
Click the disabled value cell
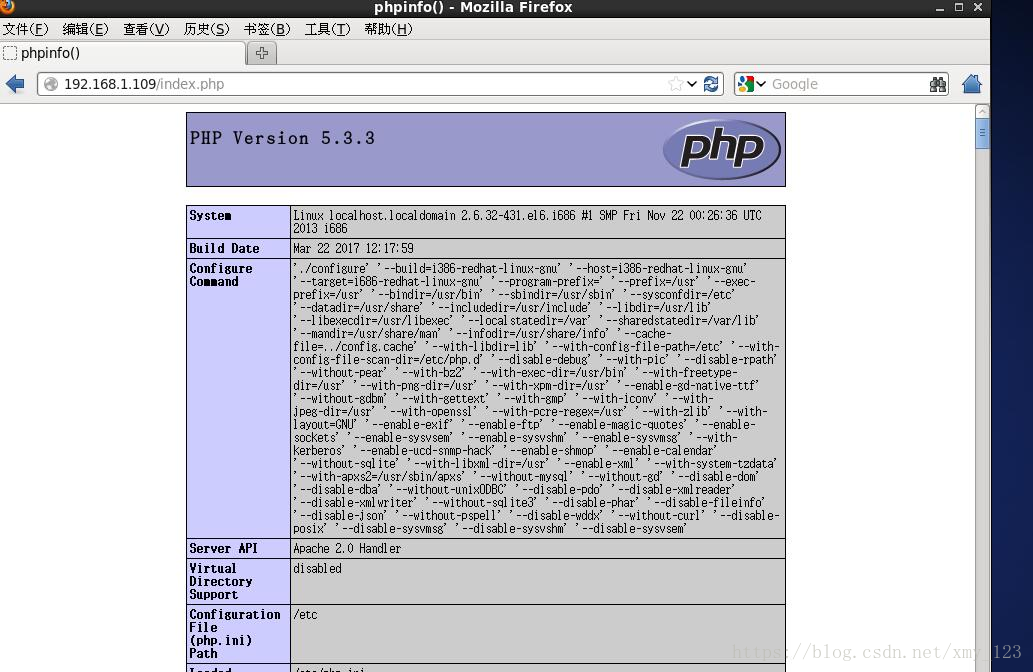[538, 582]
